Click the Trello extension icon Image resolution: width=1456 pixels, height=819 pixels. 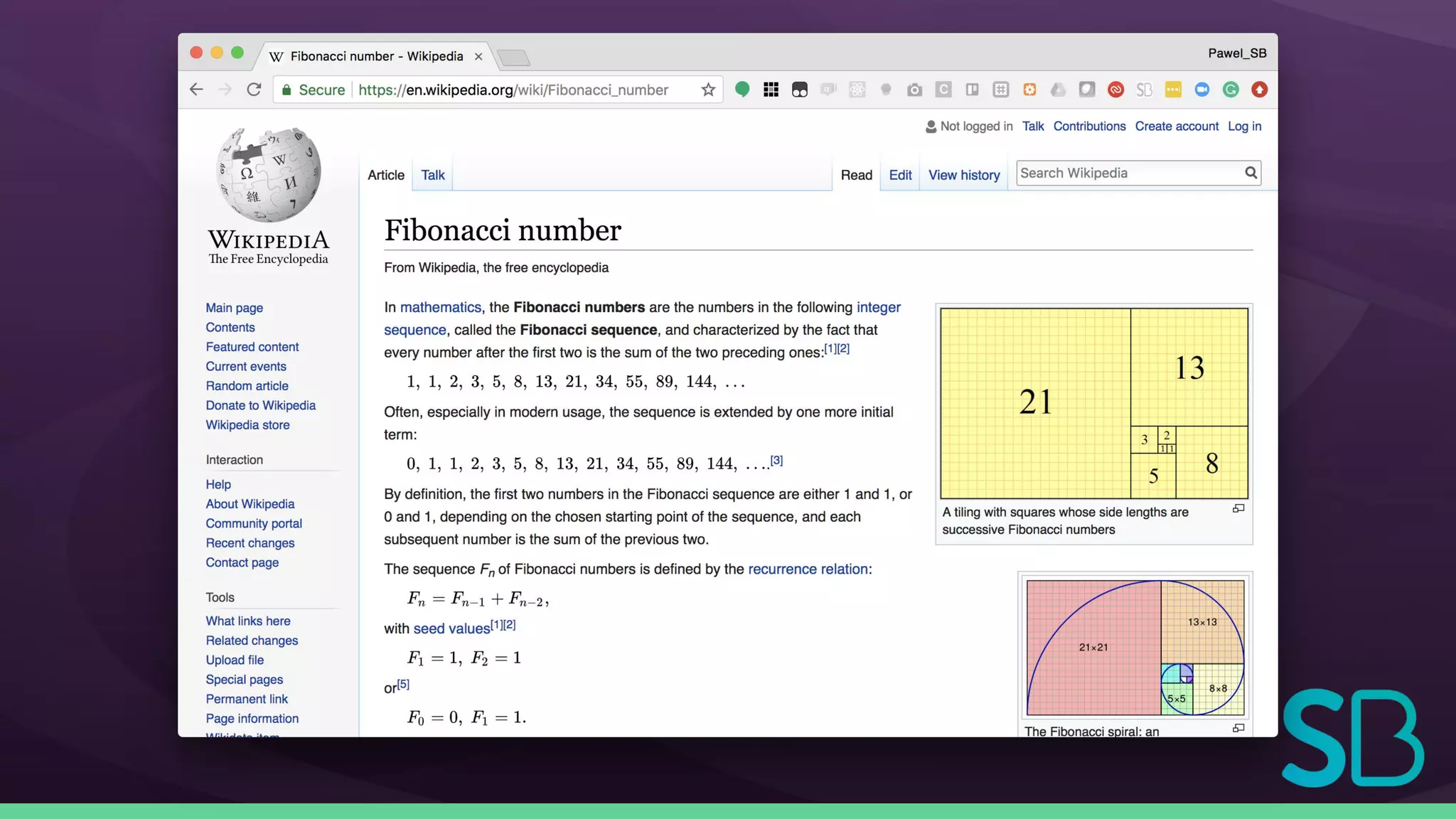tap(972, 90)
